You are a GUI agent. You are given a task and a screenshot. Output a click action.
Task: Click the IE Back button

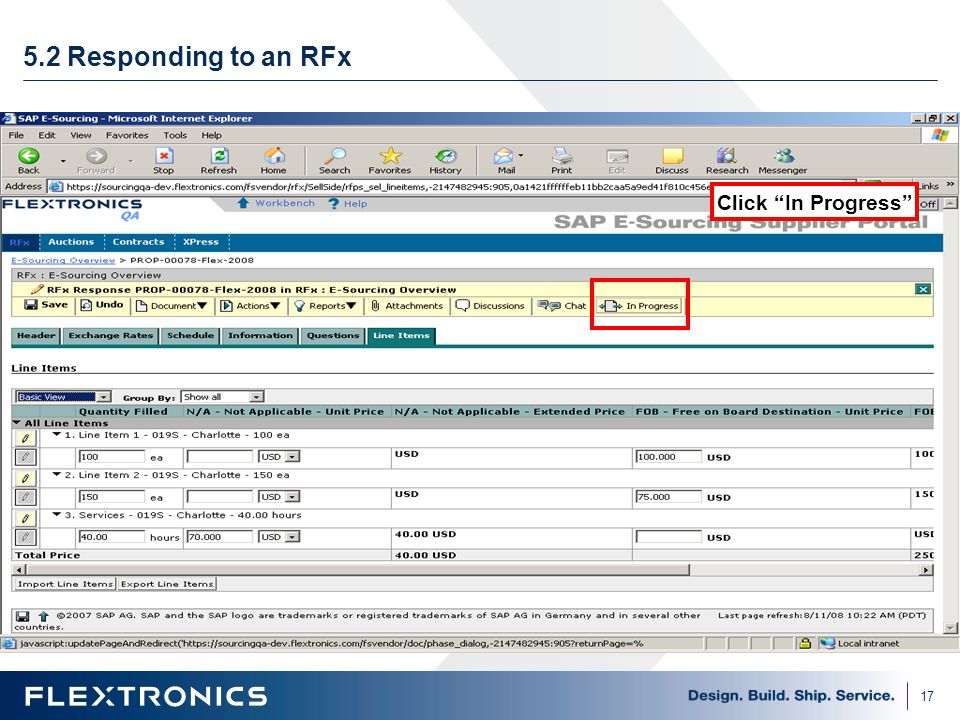click(28, 160)
